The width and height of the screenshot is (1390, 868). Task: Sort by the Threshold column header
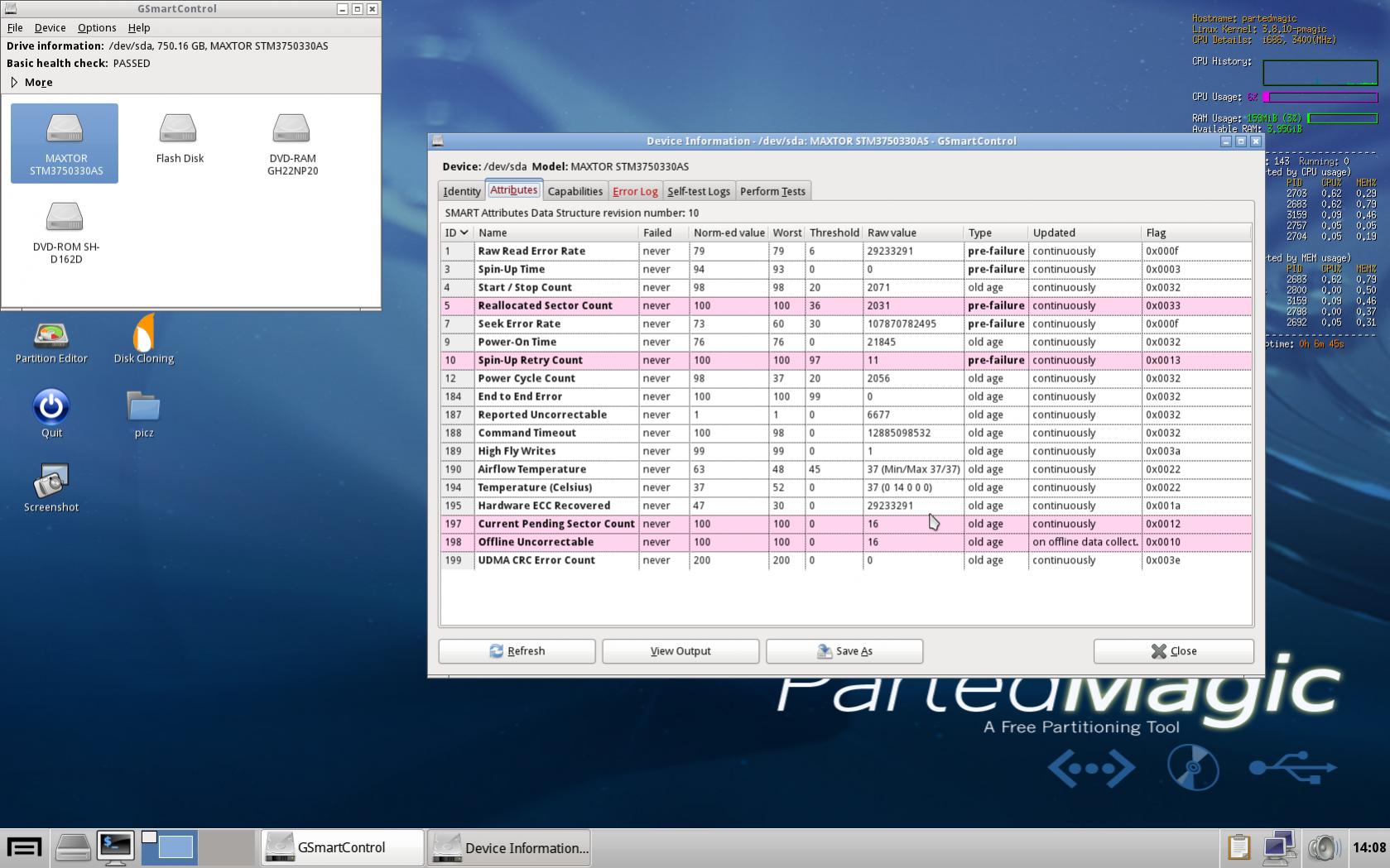coord(834,233)
